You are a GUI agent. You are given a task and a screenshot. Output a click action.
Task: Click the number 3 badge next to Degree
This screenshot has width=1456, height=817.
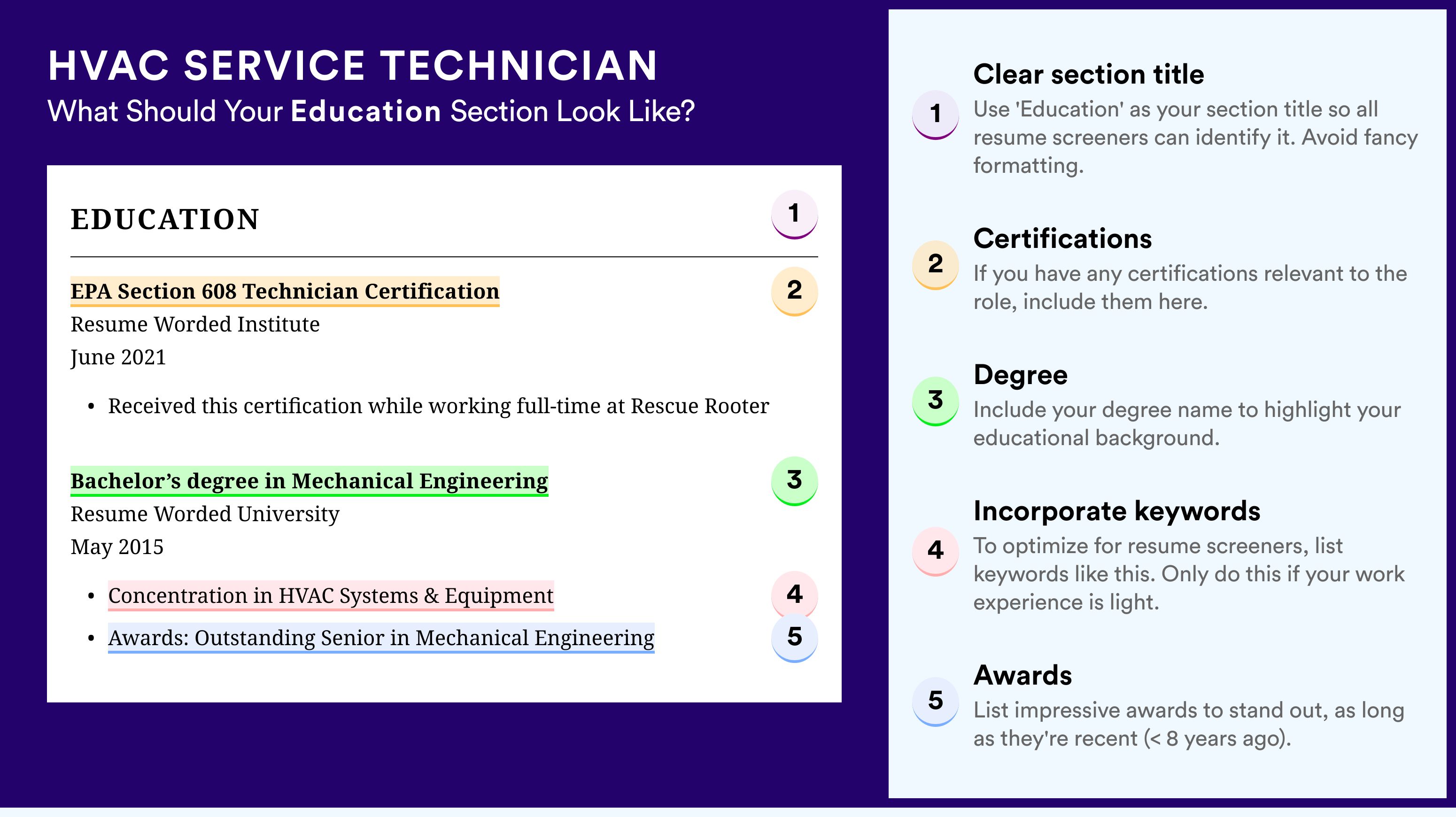click(935, 401)
